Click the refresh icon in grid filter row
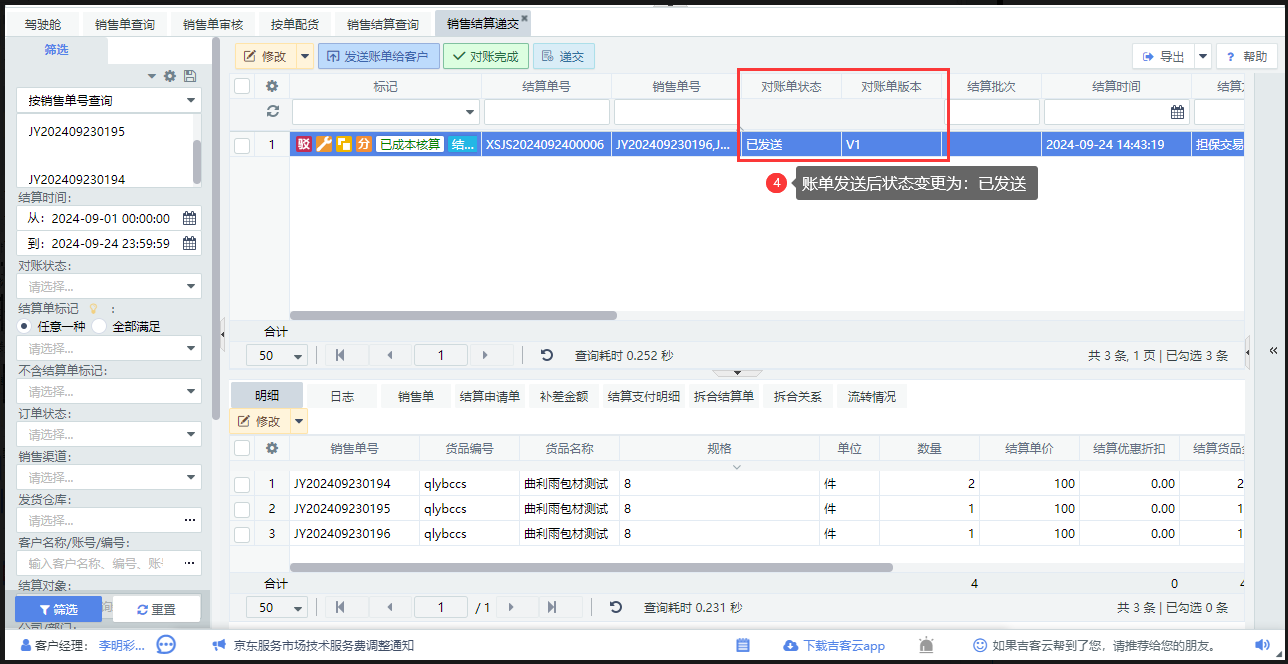Viewport: 1288px width, 664px height. (271, 112)
